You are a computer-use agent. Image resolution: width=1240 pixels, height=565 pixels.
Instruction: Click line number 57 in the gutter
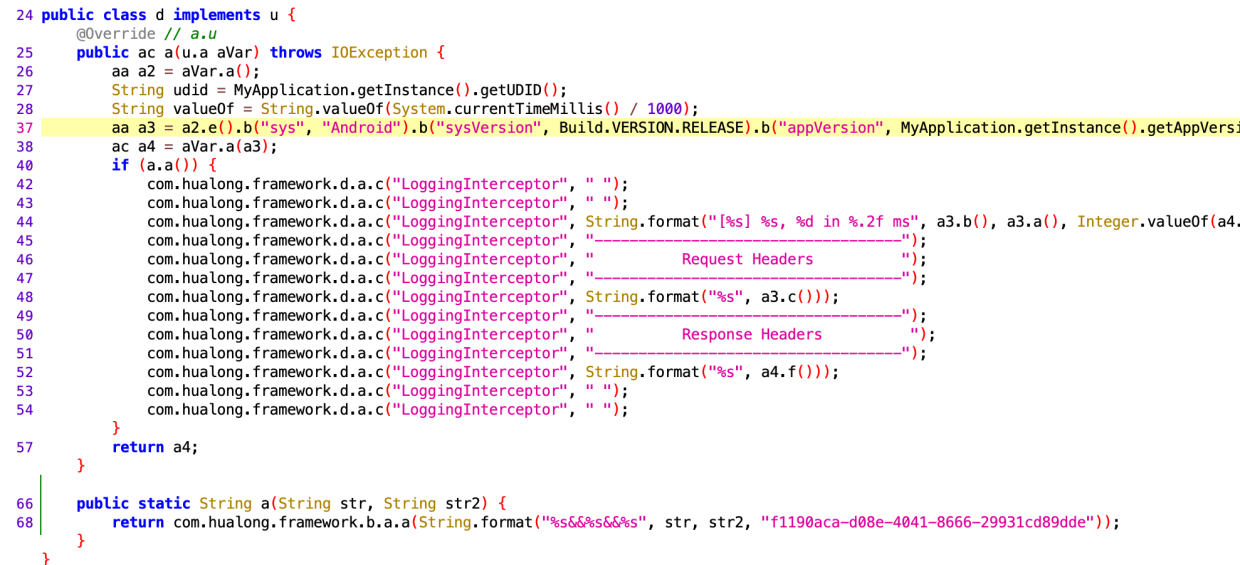click(x=25, y=447)
